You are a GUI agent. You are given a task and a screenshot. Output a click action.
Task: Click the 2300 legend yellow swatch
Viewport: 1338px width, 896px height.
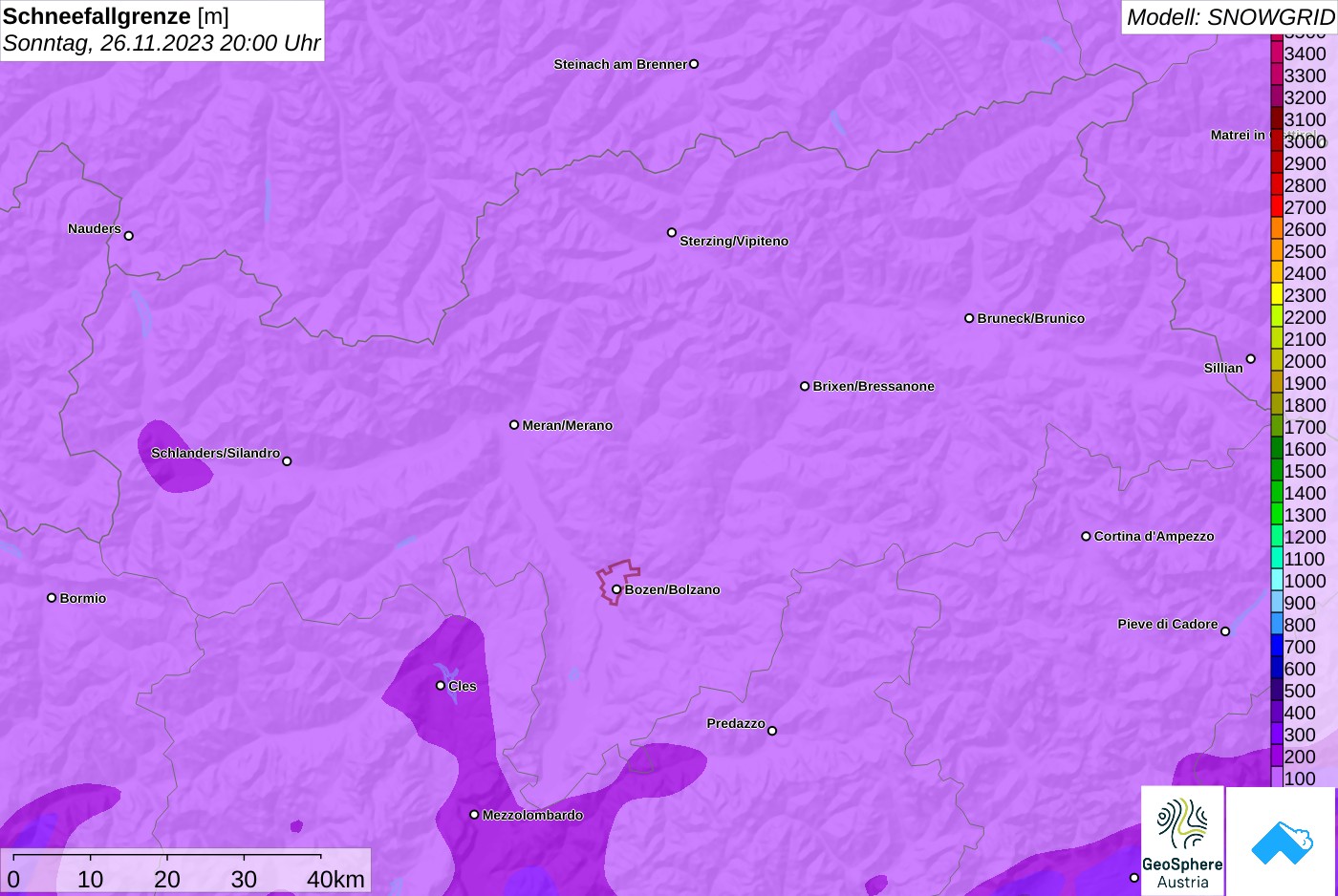coord(1276,294)
